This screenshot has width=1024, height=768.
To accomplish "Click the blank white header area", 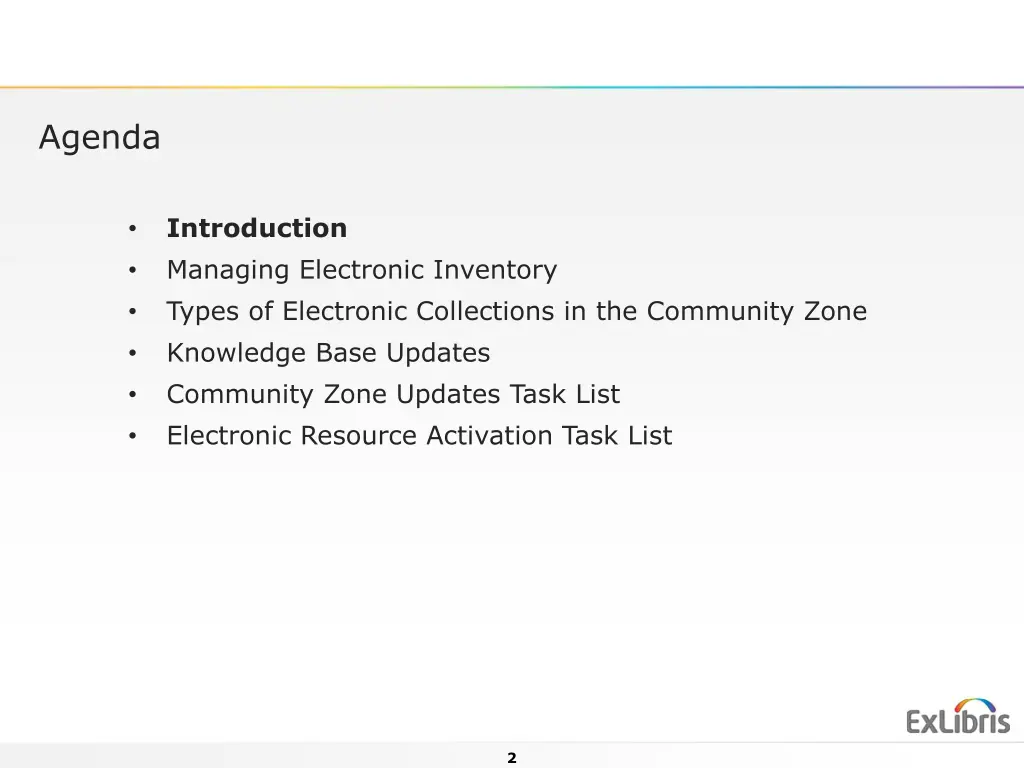I will 512,42.
